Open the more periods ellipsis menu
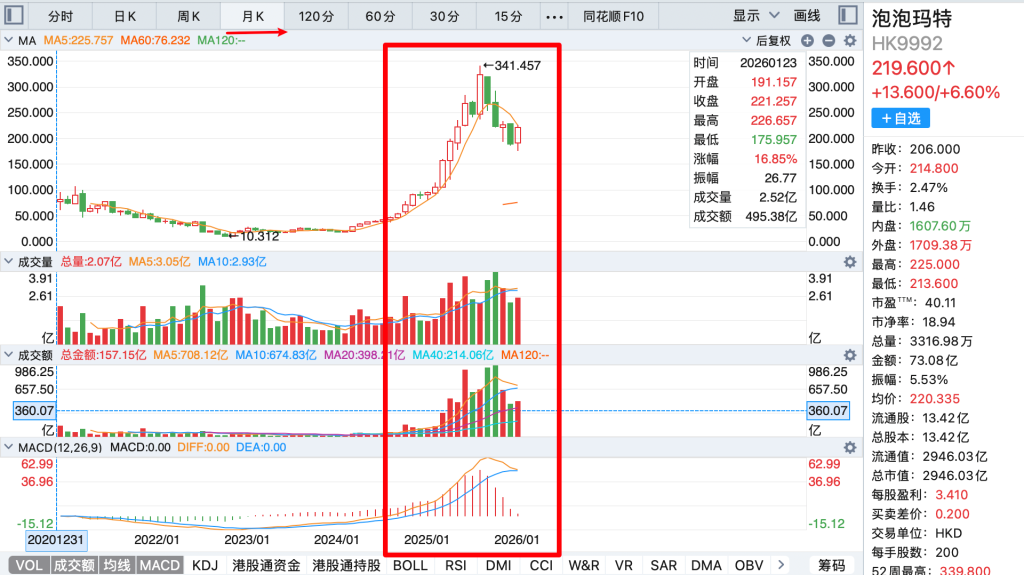1024x575 pixels. click(553, 16)
